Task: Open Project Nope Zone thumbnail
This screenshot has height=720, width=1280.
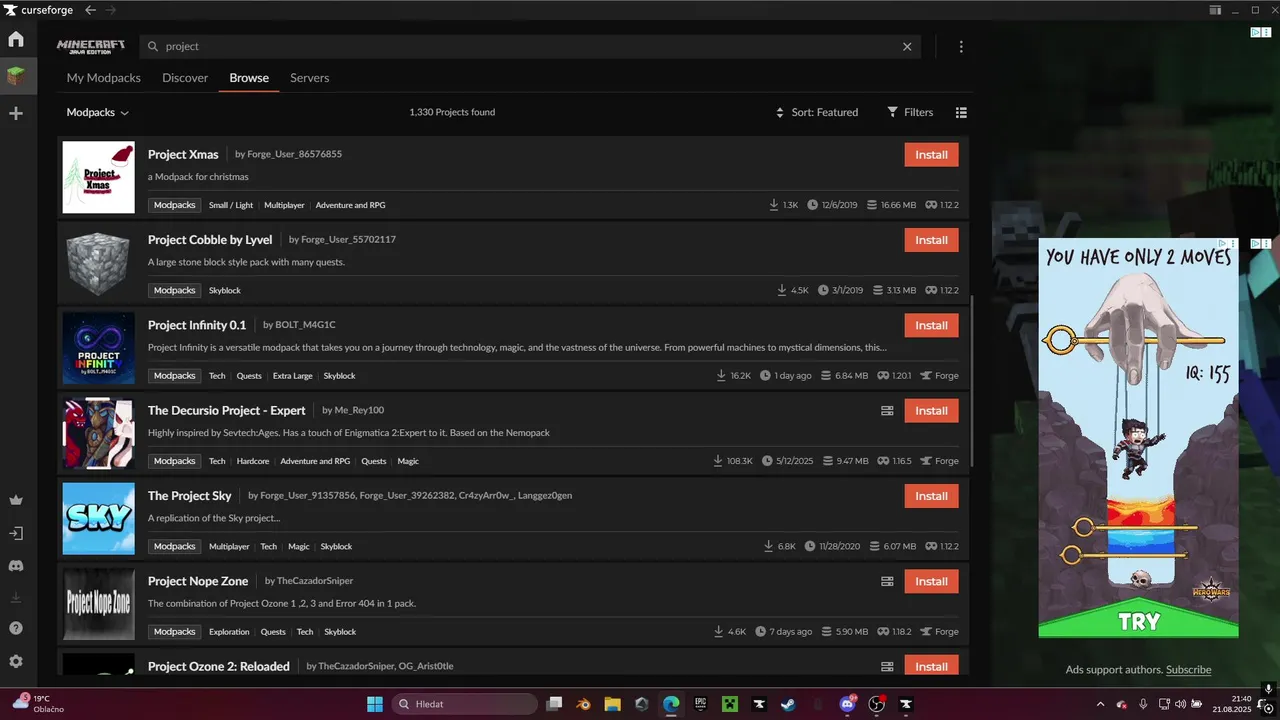Action: 98,604
